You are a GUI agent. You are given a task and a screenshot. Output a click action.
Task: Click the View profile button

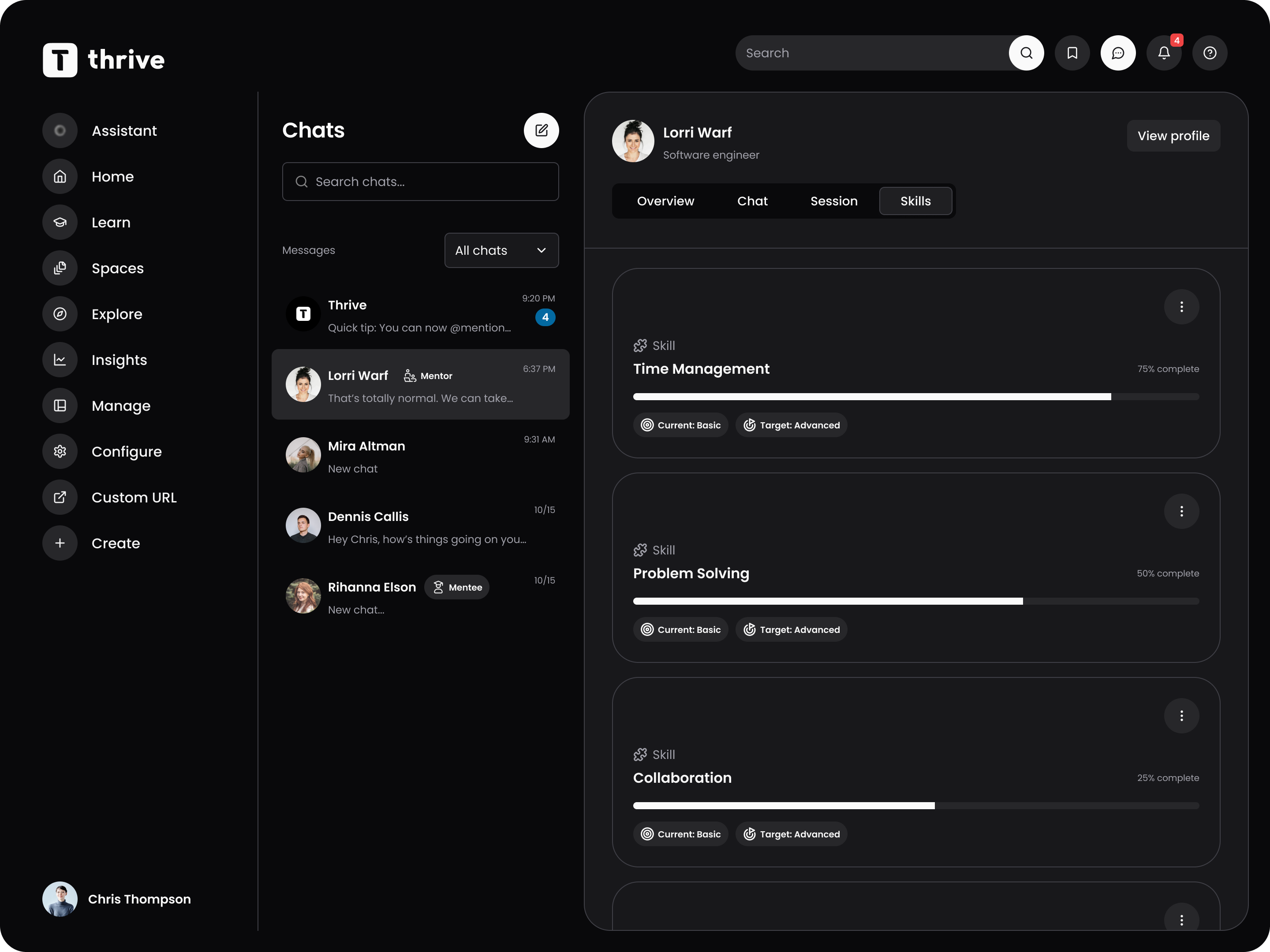1173,136
